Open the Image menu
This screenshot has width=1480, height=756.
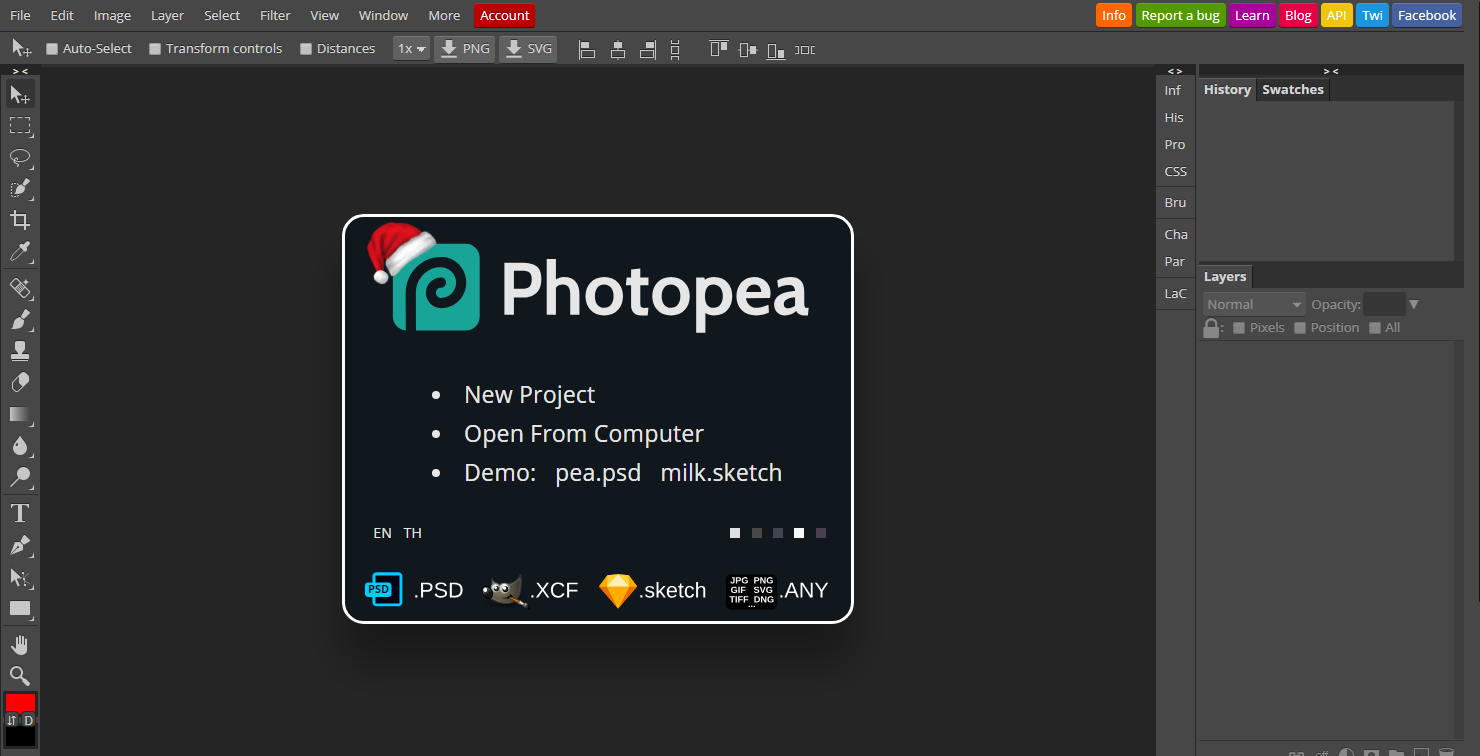tap(112, 15)
